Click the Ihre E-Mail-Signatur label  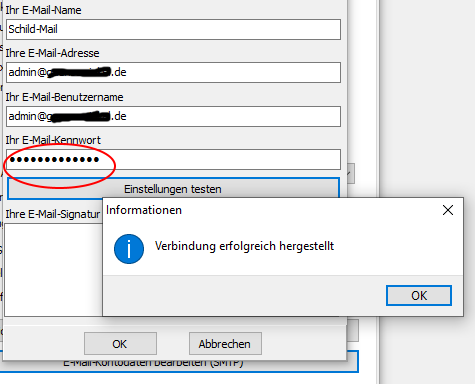tap(53, 214)
